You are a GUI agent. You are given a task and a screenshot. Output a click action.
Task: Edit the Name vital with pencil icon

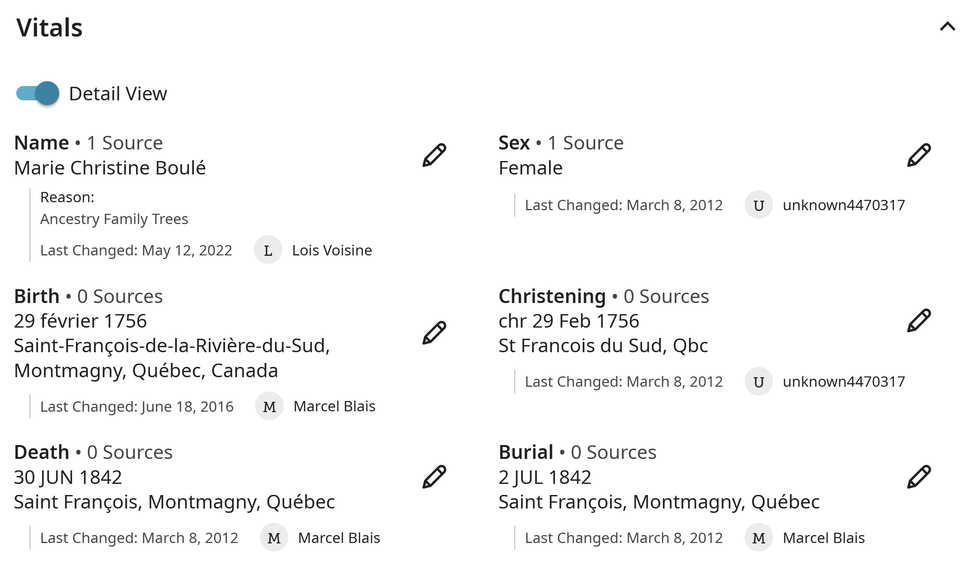(x=434, y=155)
